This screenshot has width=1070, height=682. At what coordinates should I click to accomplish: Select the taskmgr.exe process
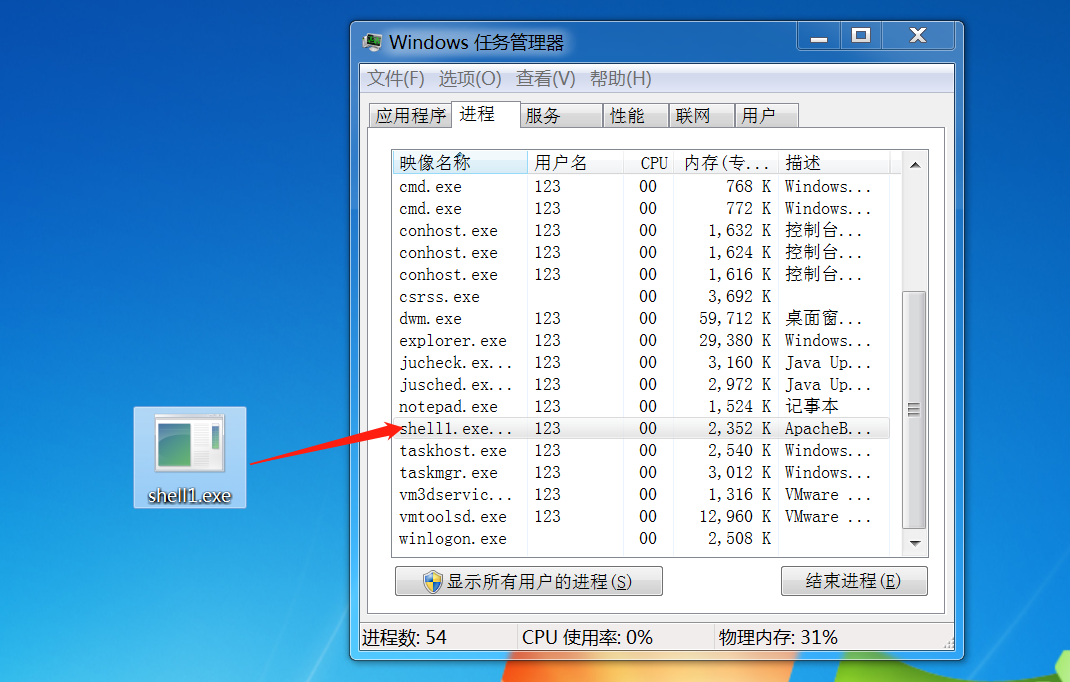click(x=641, y=472)
